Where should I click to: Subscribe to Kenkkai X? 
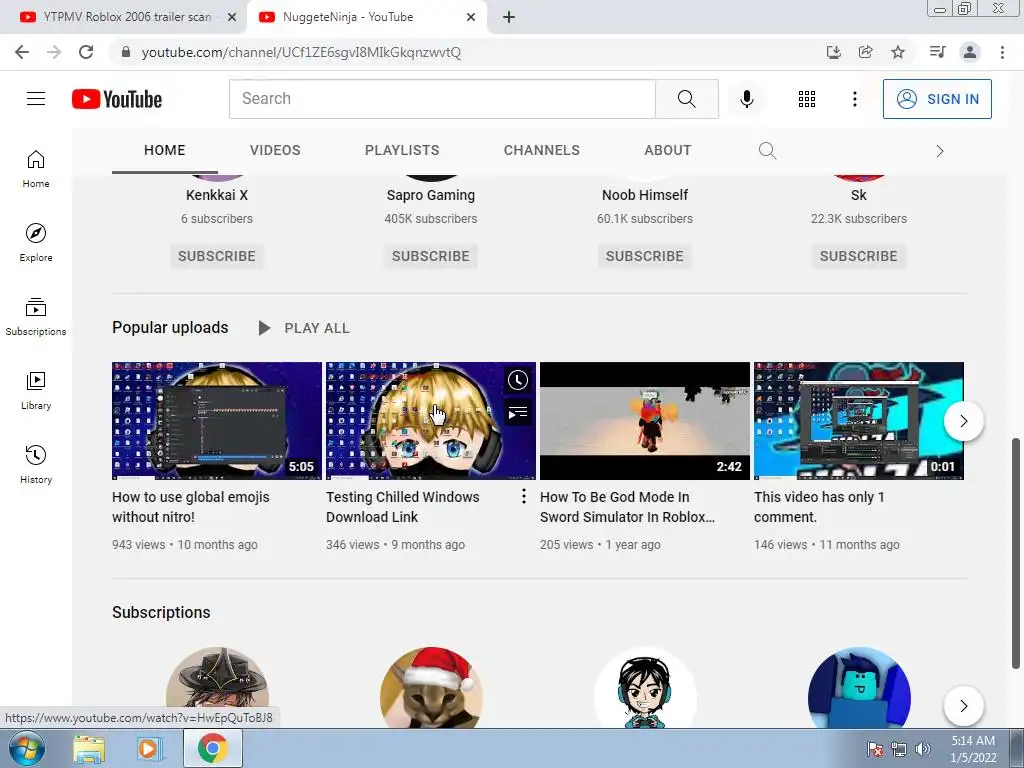click(217, 256)
